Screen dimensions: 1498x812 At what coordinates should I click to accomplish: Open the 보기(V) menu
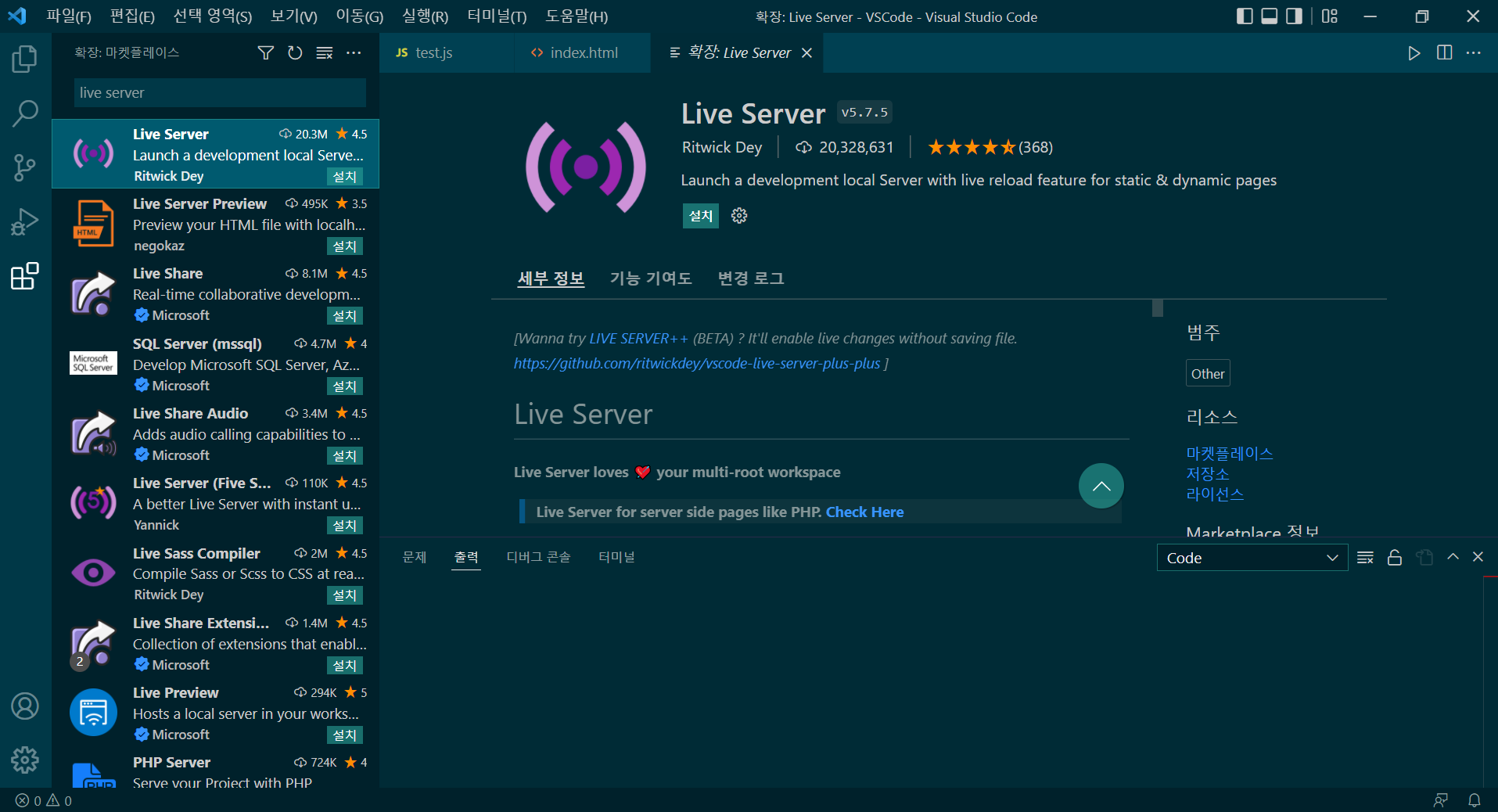294,16
